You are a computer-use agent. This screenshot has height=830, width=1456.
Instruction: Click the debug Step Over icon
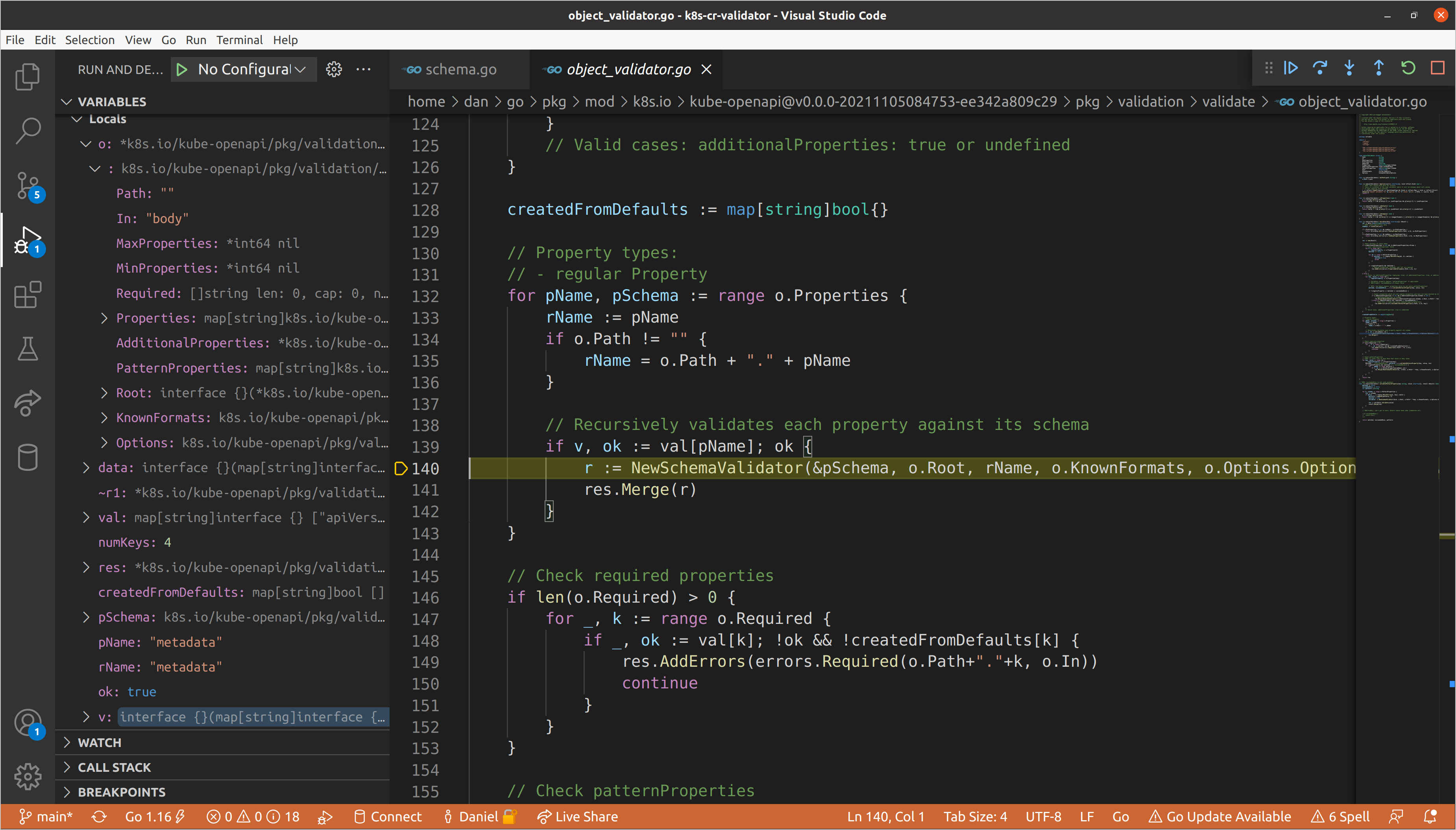click(x=1320, y=68)
